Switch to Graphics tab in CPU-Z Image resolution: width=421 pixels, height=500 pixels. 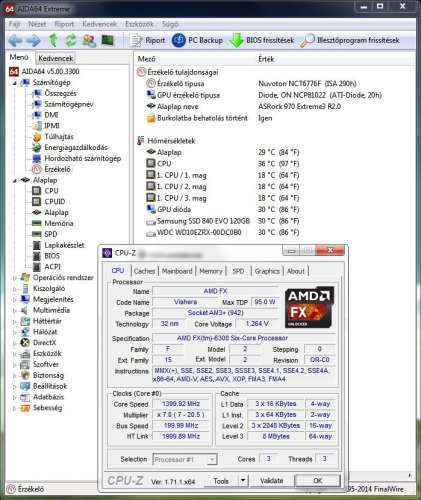click(x=267, y=271)
